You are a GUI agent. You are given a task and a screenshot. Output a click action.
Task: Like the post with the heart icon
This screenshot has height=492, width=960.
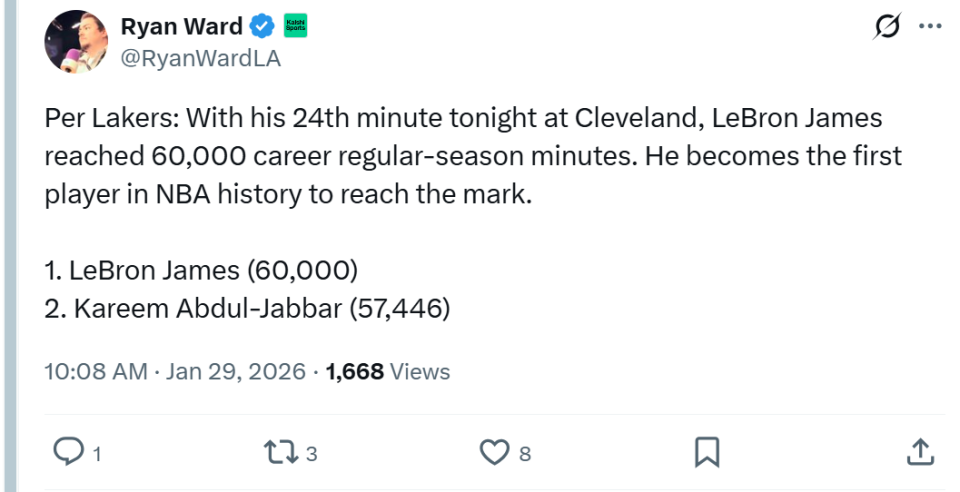[495, 453]
